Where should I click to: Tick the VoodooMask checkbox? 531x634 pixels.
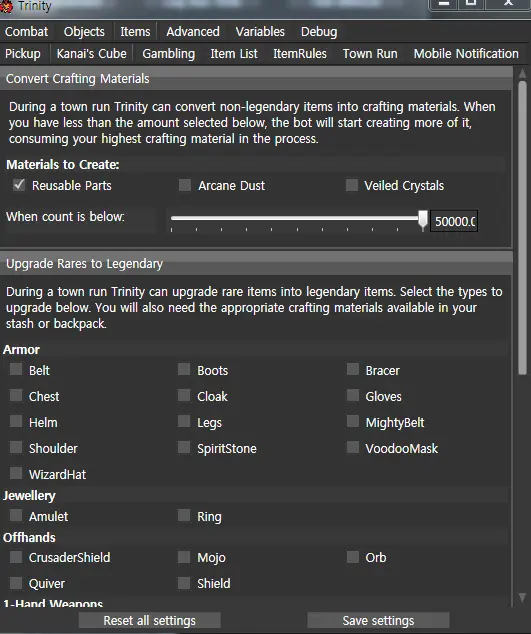tap(353, 447)
